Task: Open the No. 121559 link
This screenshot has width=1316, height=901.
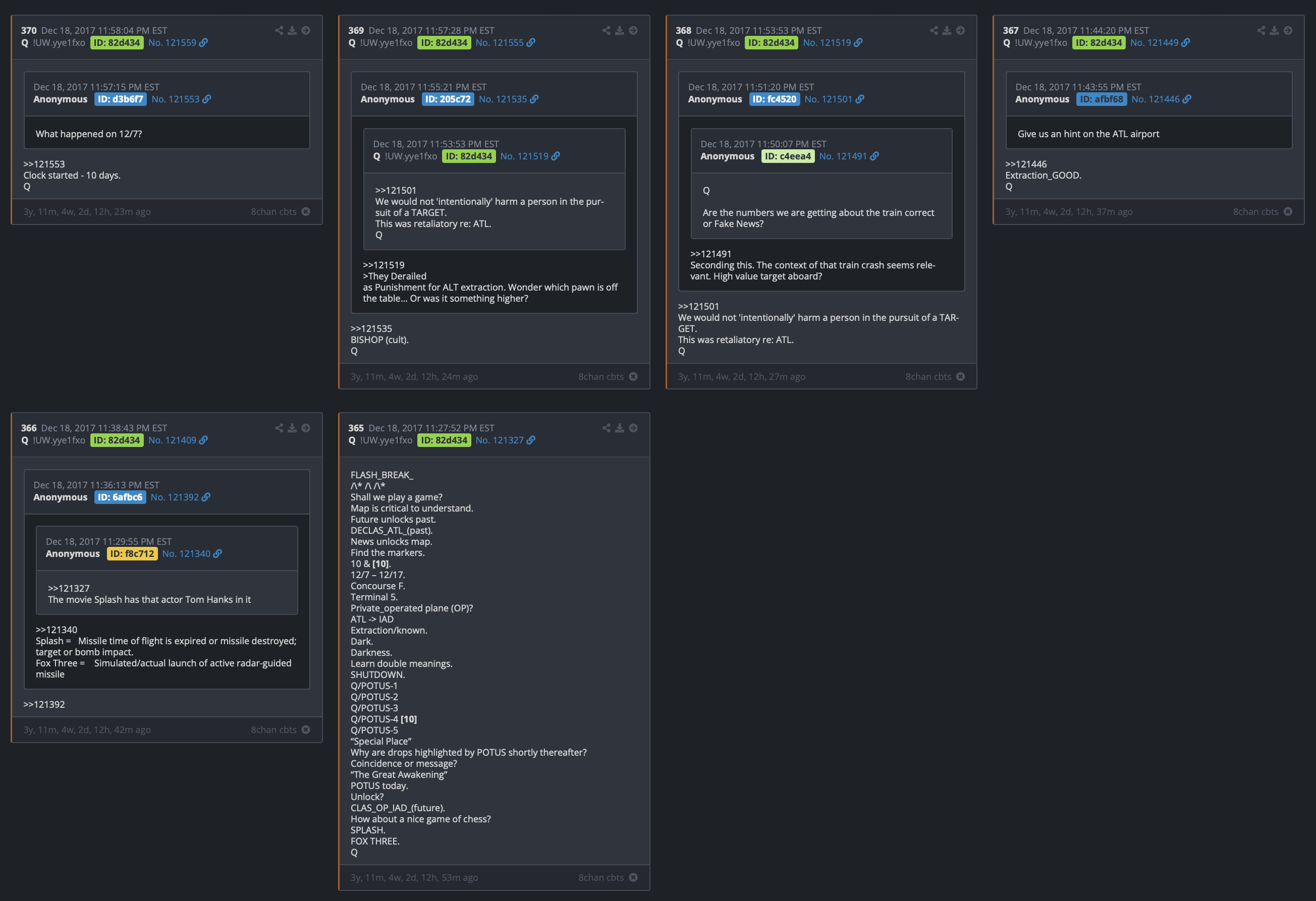Action: click(x=178, y=42)
